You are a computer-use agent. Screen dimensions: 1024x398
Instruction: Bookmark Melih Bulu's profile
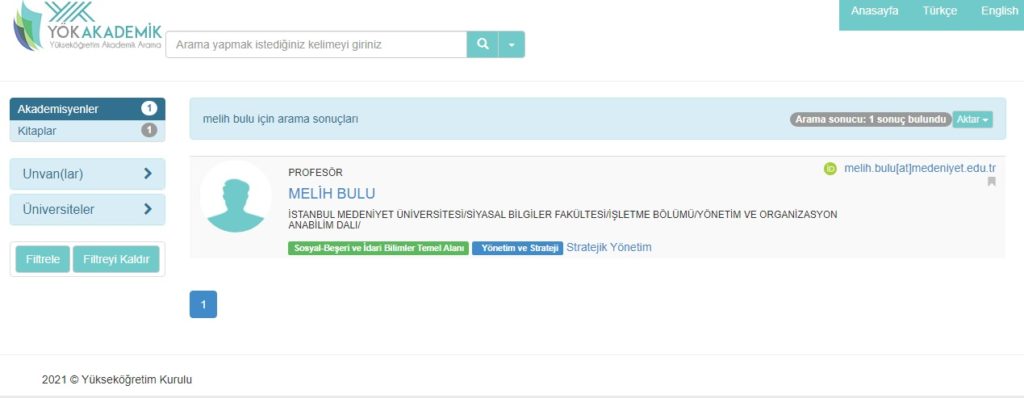pyautogui.click(x=991, y=182)
